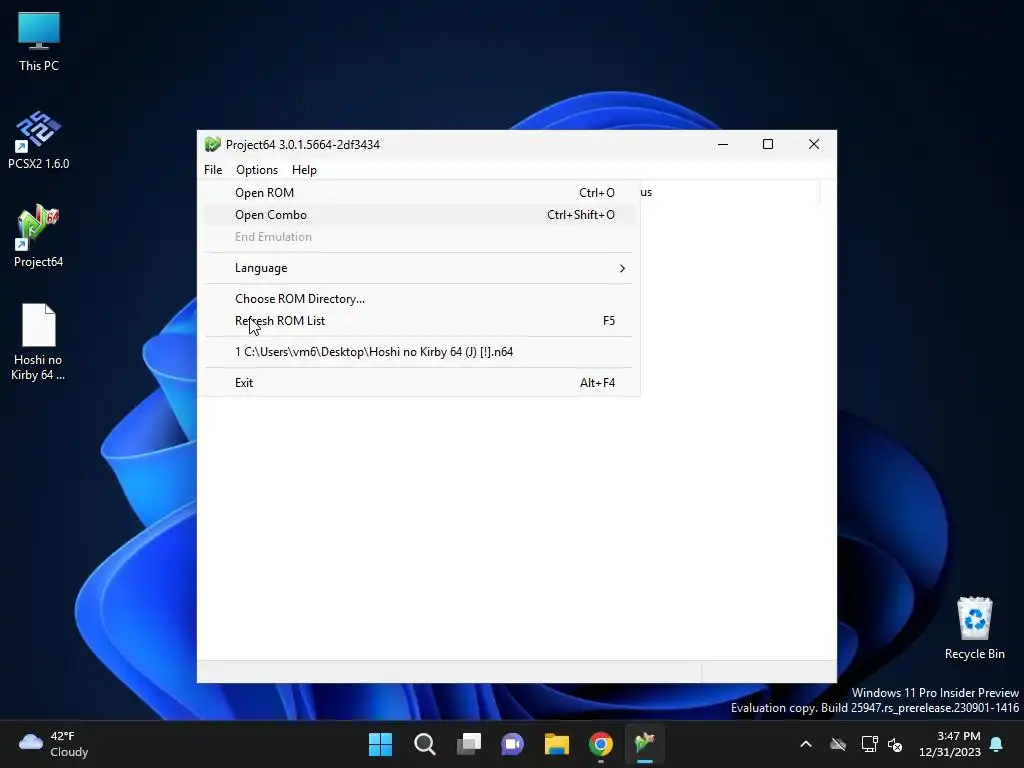Image resolution: width=1024 pixels, height=768 pixels.
Task: Choose Exit from the File menu
Action: (x=419, y=383)
